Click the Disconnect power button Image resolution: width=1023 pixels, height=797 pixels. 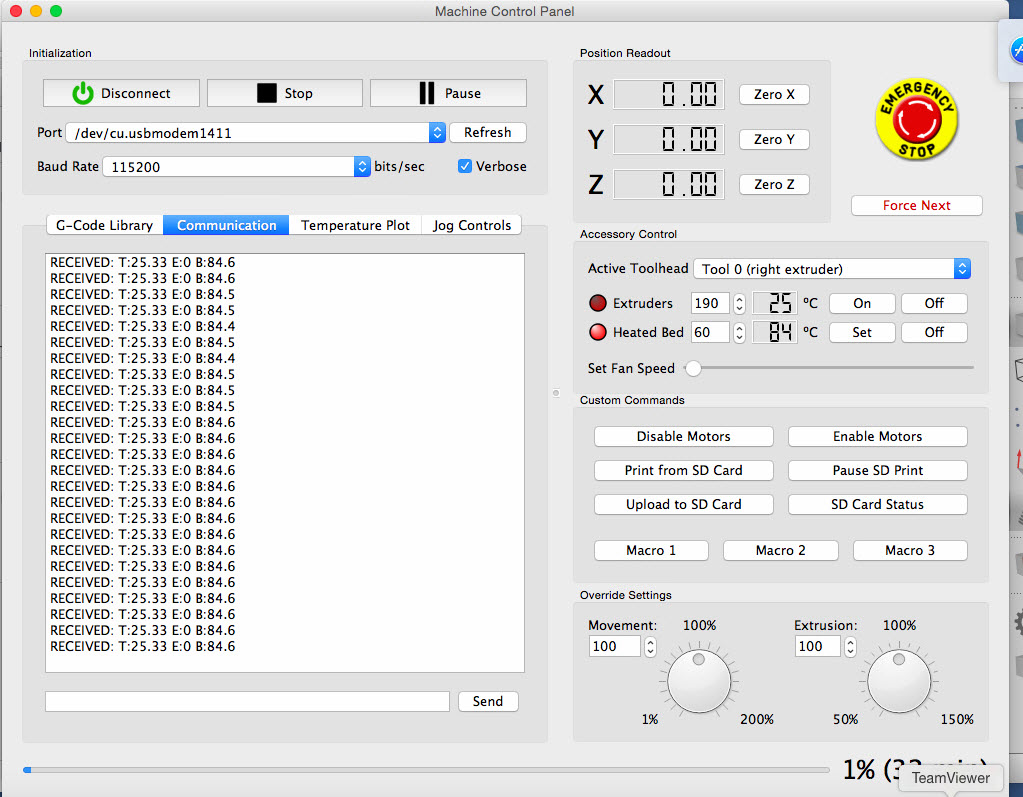click(x=121, y=93)
